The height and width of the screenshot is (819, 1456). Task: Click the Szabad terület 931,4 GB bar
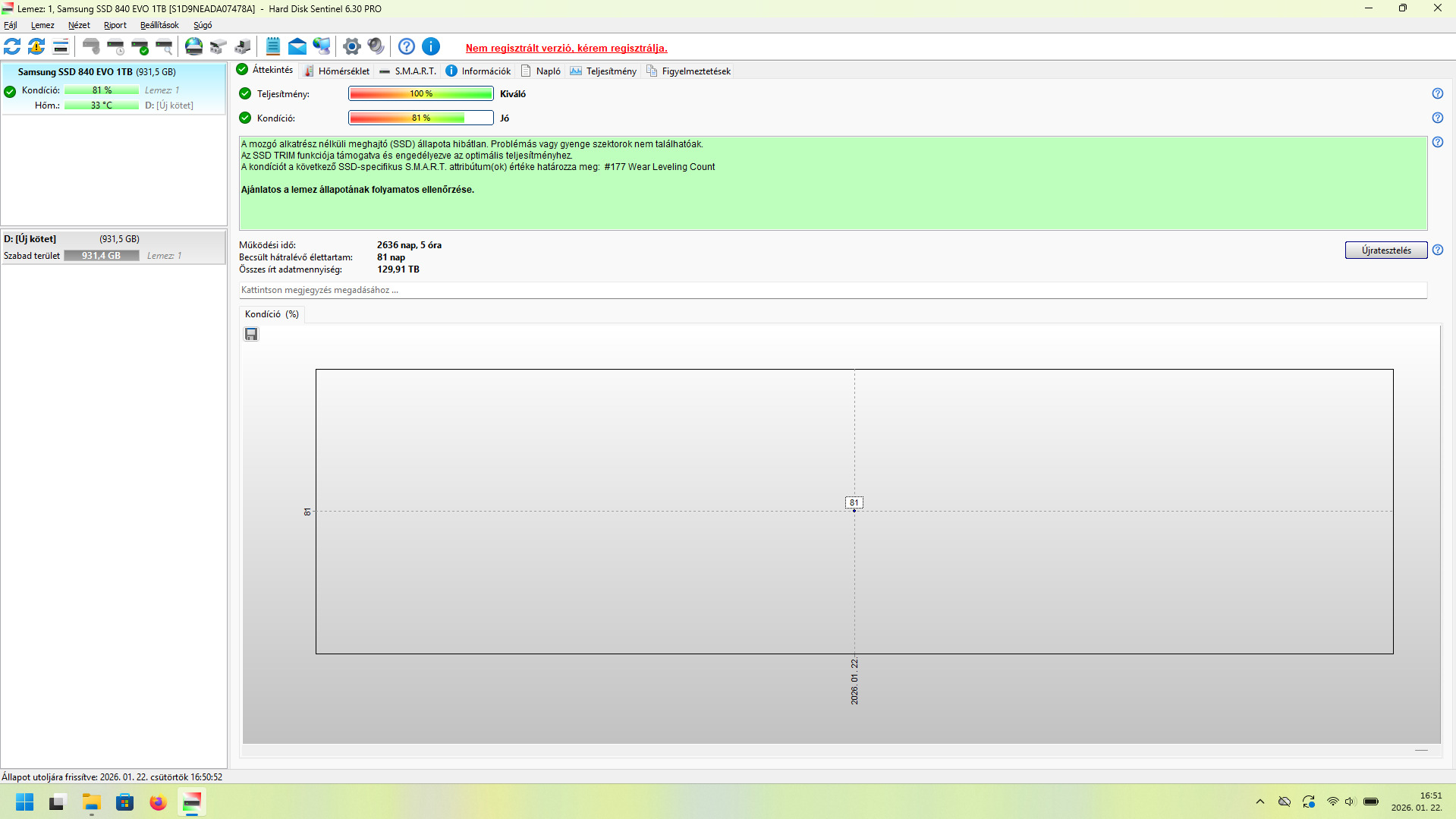(102, 256)
